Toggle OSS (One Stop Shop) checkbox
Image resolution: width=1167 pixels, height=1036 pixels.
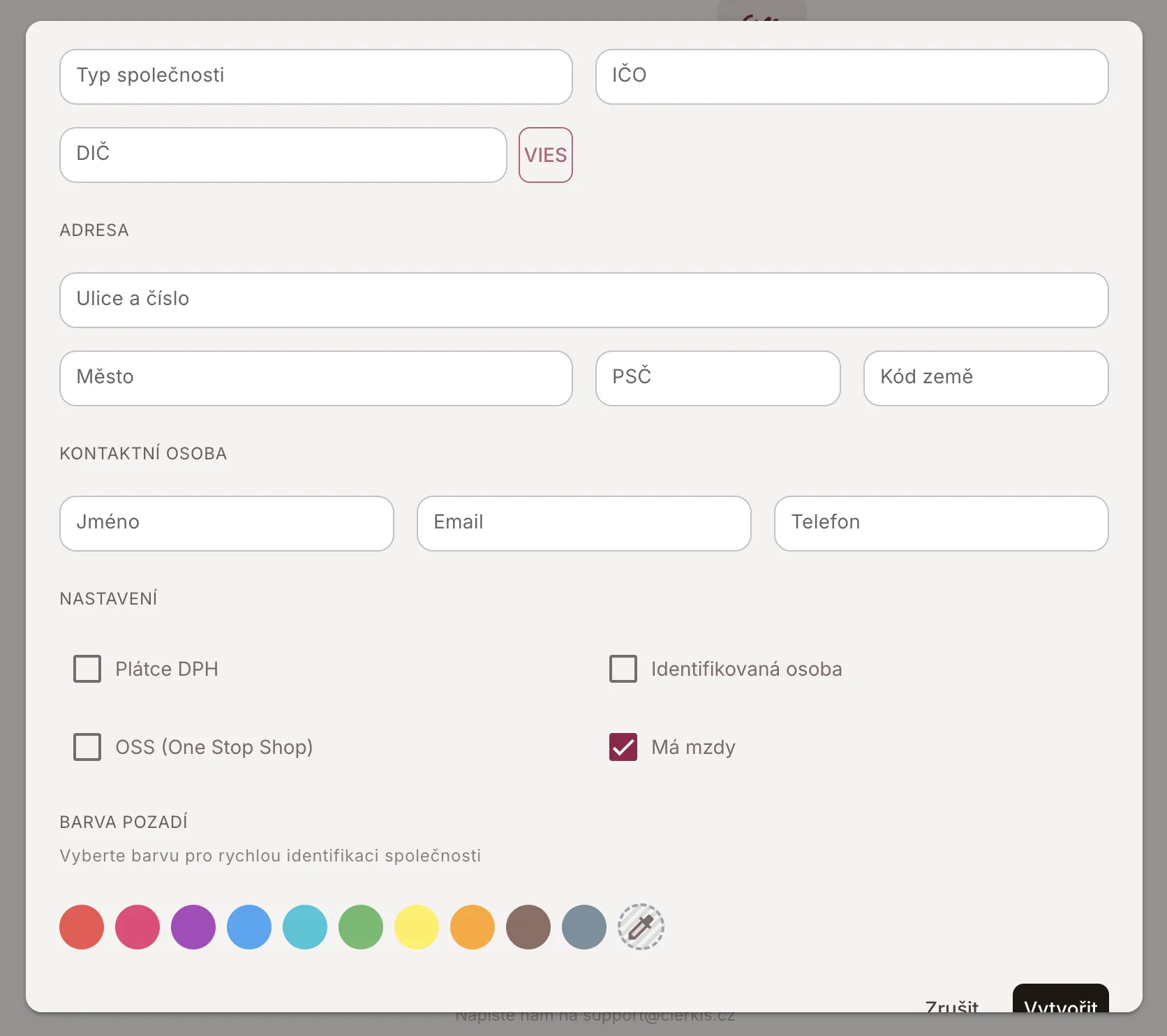87,747
